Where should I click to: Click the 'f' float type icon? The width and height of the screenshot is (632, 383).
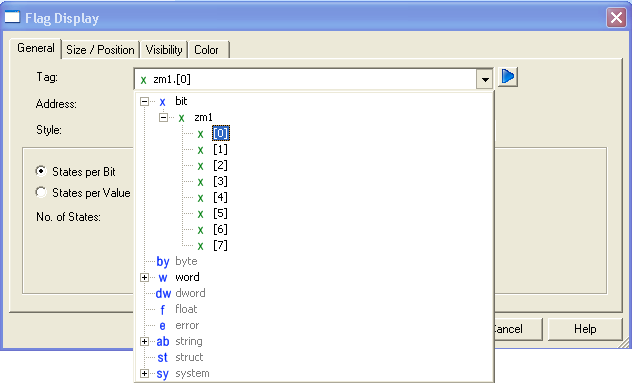pos(162,310)
